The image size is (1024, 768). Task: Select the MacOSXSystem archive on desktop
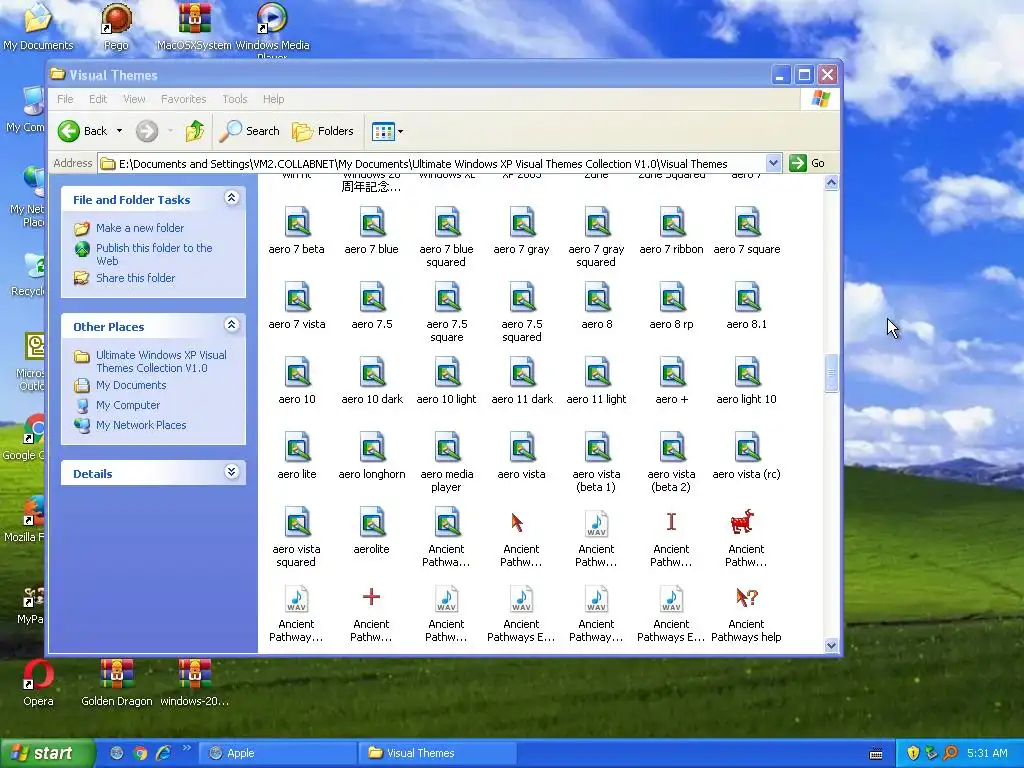pos(195,27)
